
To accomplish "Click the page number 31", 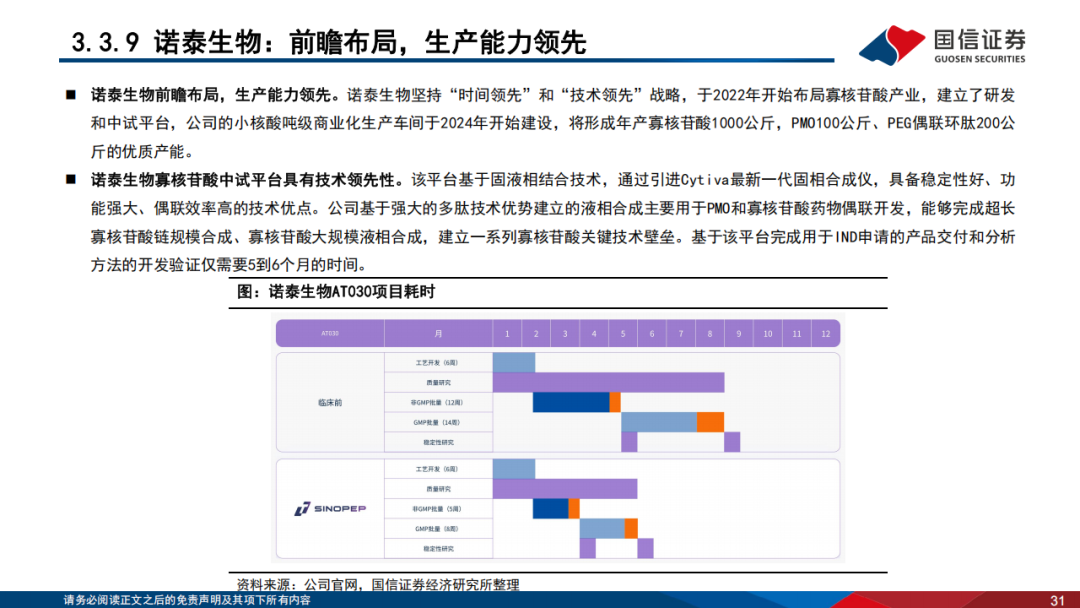I will [x=1057, y=600].
